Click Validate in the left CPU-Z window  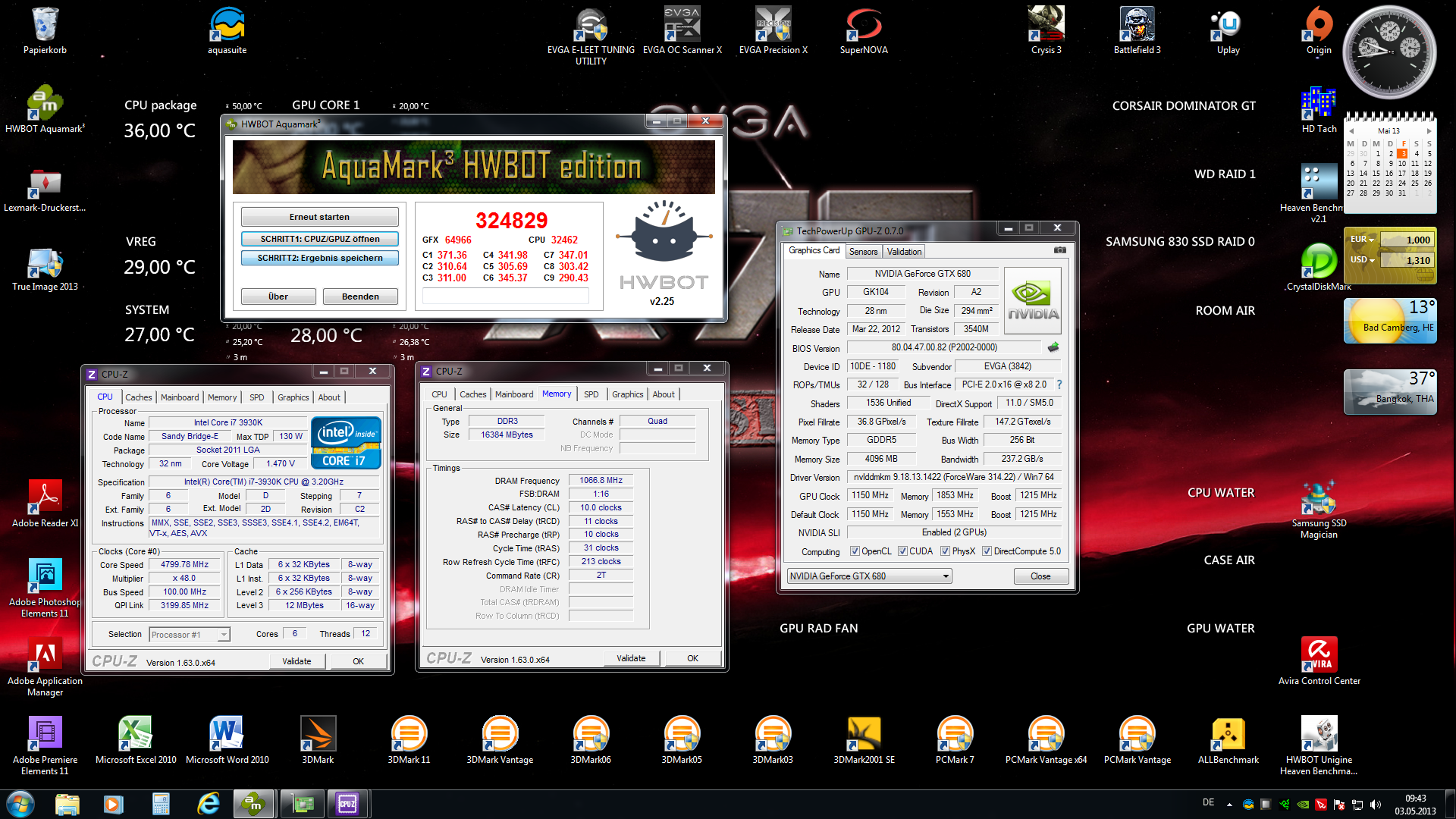(297, 661)
